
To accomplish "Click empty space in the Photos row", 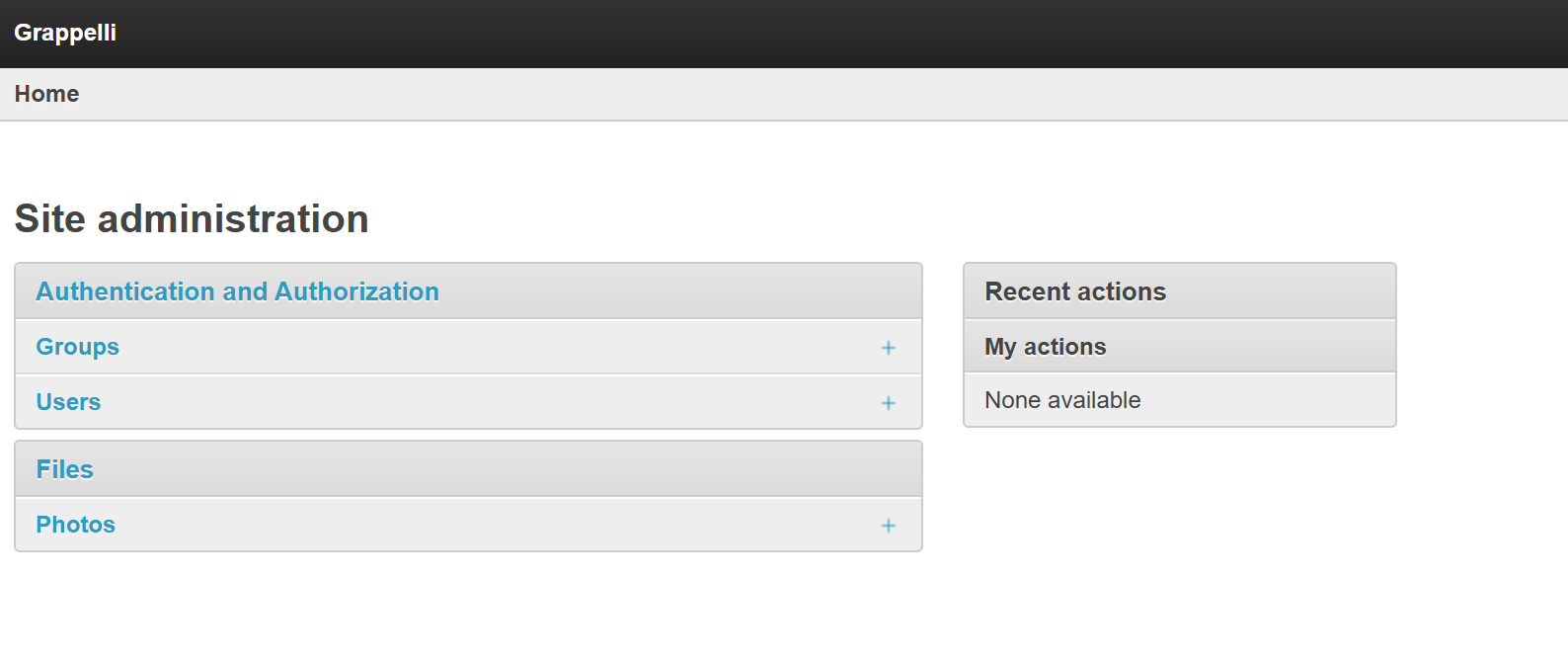I will pos(494,526).
